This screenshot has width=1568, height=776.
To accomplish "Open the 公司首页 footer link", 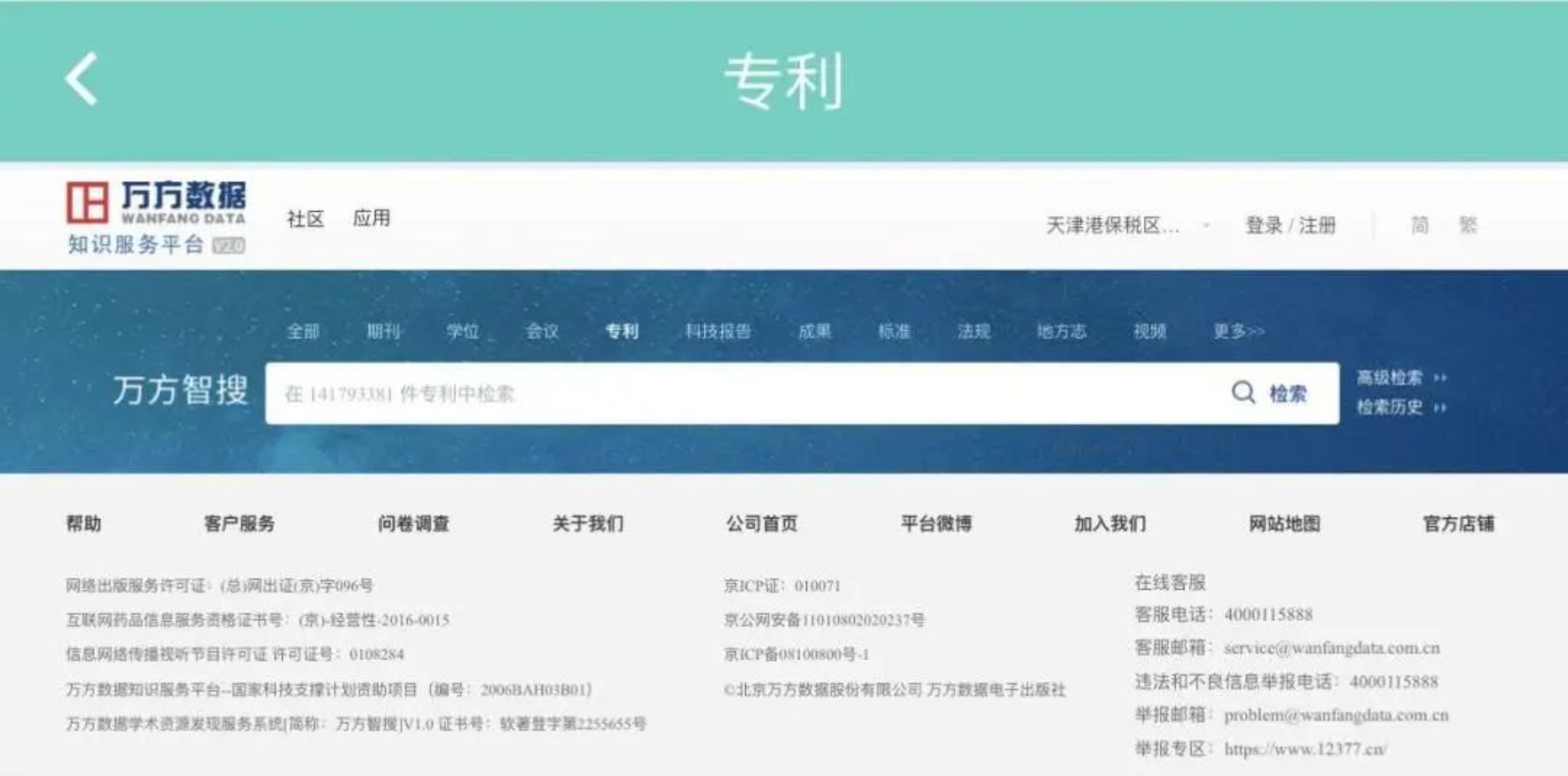I will [x=762, y=524].
